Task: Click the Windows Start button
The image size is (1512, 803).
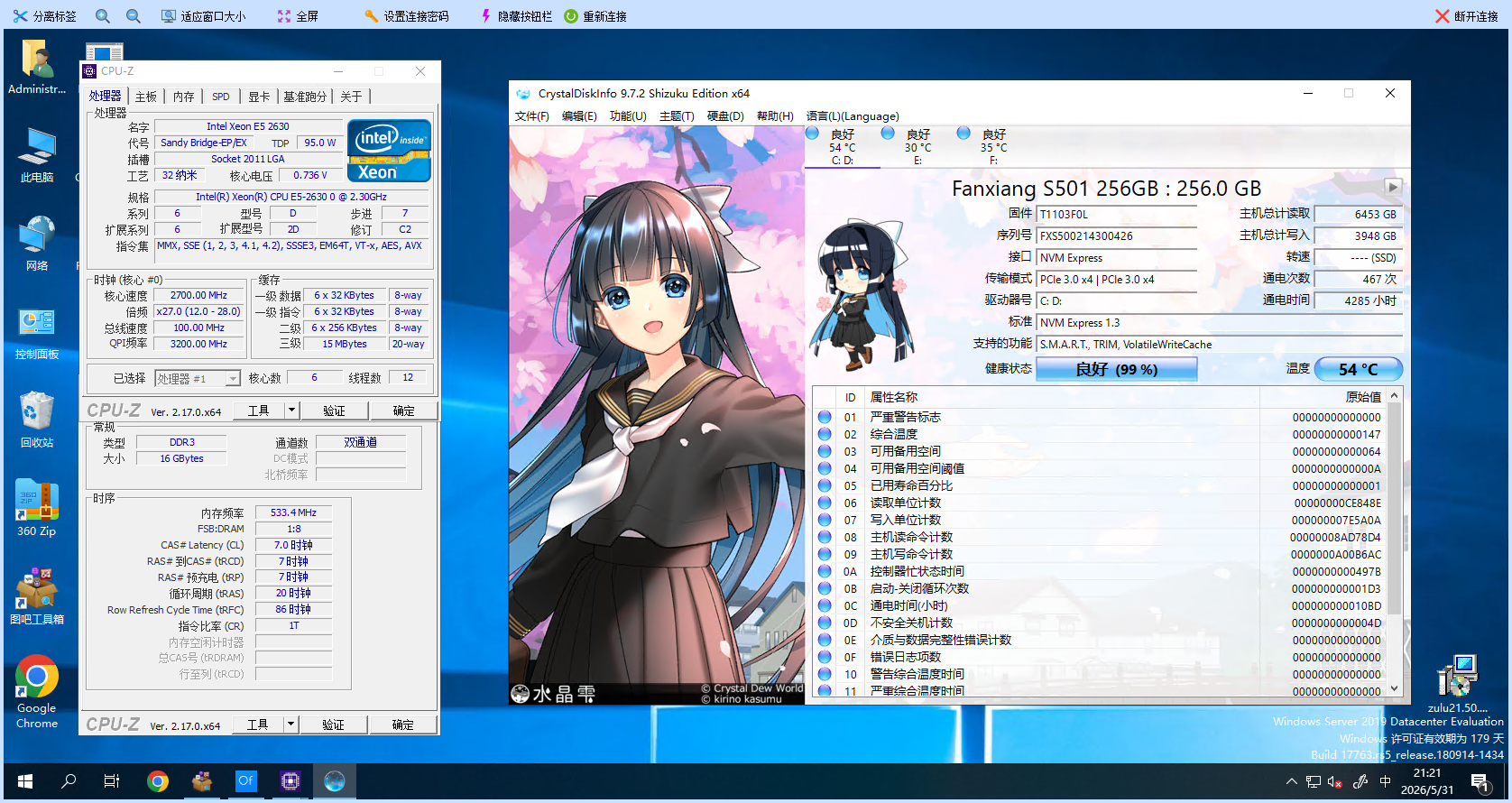Action: click(24, 781)
